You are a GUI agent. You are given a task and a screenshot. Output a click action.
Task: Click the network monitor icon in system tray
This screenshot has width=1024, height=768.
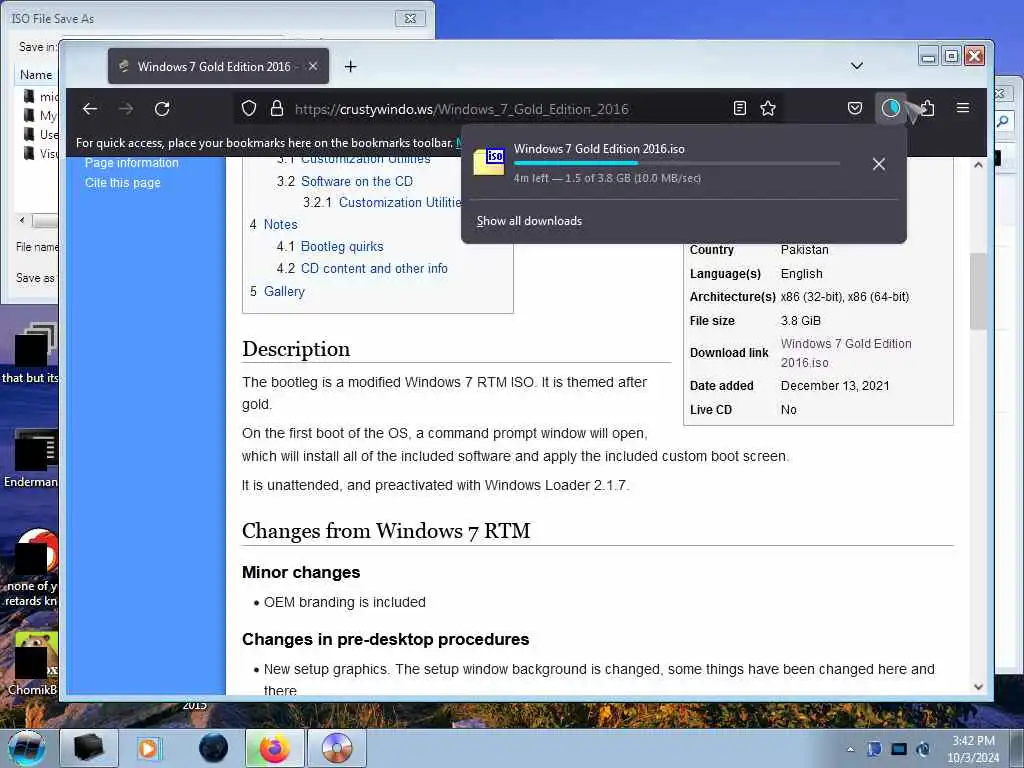tap(899, 749)
